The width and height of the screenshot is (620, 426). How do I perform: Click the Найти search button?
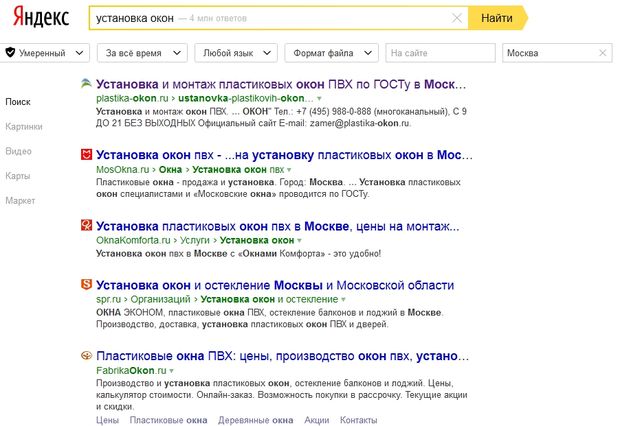pos(497,18)
